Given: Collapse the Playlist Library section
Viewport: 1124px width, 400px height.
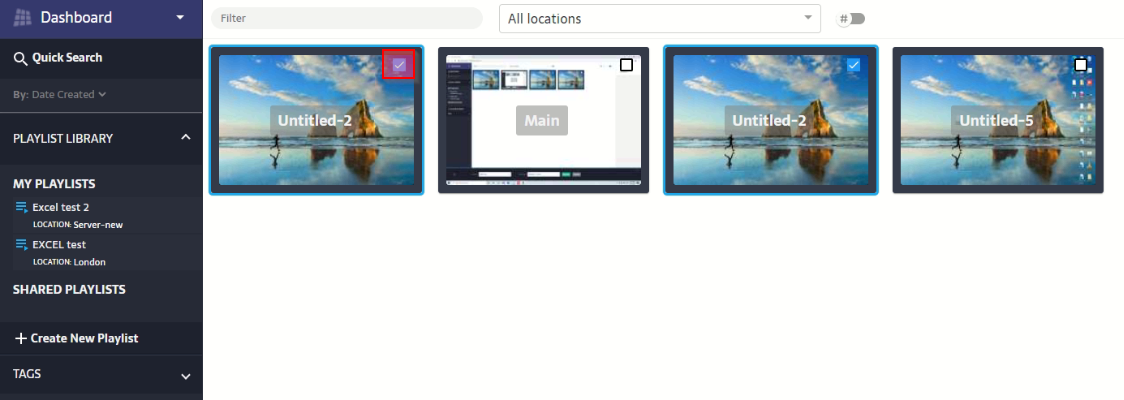Looking at the screenshot, I should tap(185, 137).
